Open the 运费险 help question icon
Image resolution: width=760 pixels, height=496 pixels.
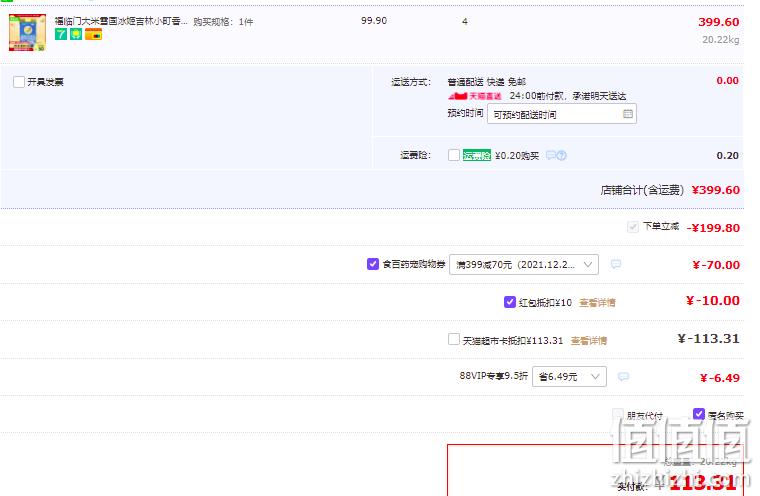(x=561, y=155)
